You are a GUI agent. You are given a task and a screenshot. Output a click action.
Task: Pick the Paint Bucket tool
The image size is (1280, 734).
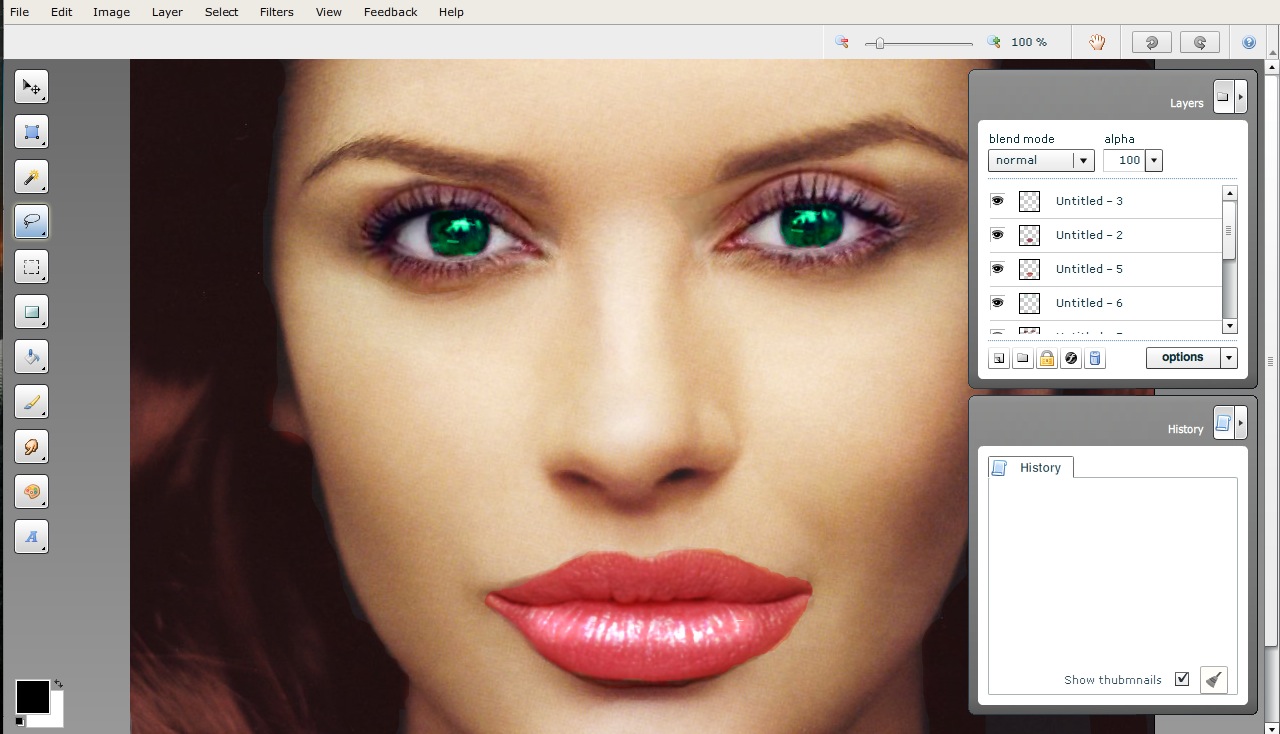31,357
